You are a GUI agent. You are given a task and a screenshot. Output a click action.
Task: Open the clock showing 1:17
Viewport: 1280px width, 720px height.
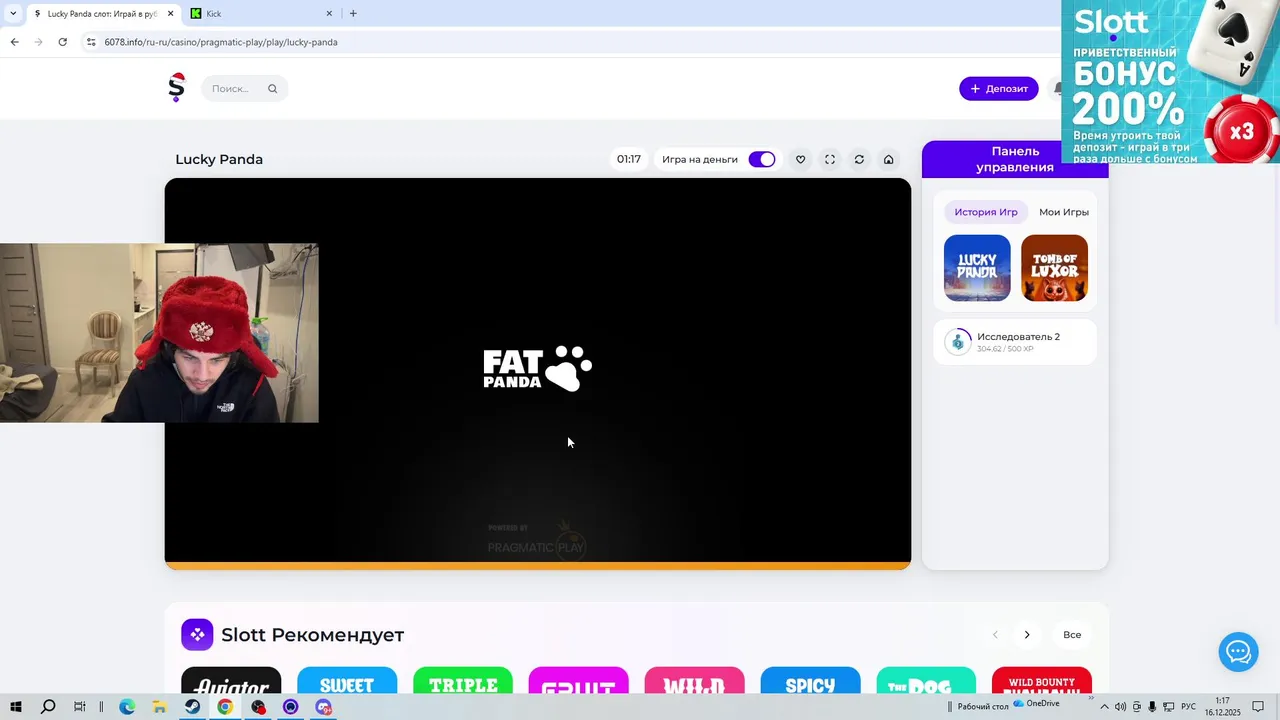click(x=1222, y=707)
